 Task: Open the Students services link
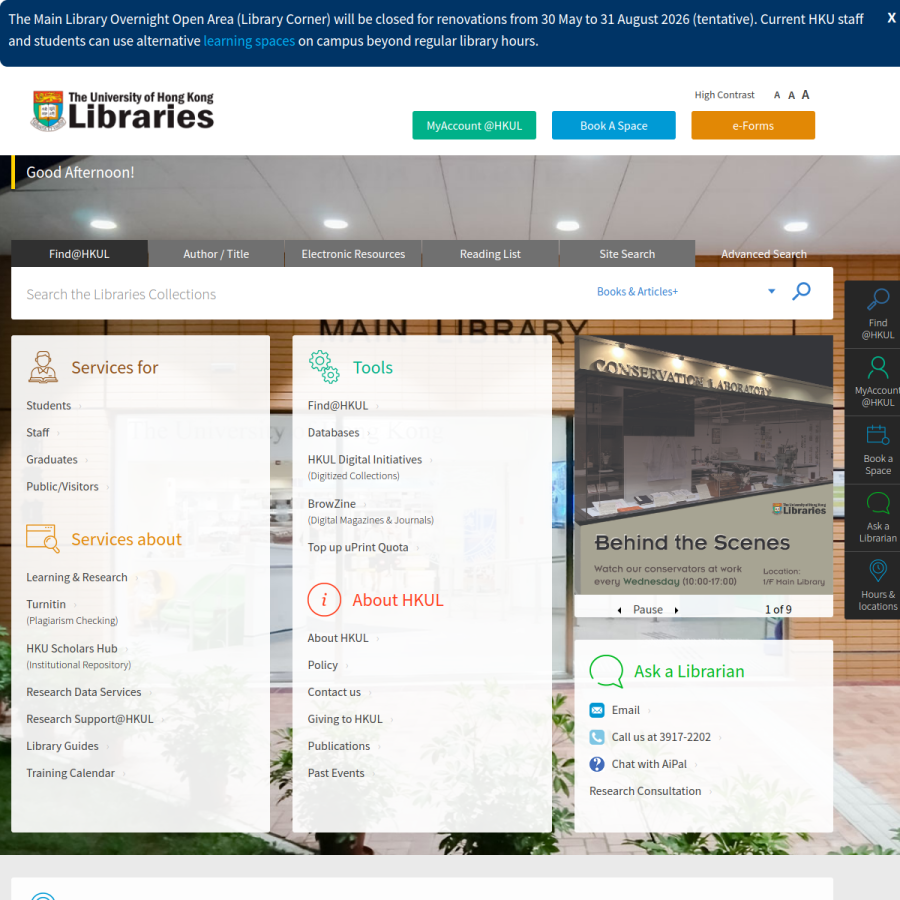point(49,405)
